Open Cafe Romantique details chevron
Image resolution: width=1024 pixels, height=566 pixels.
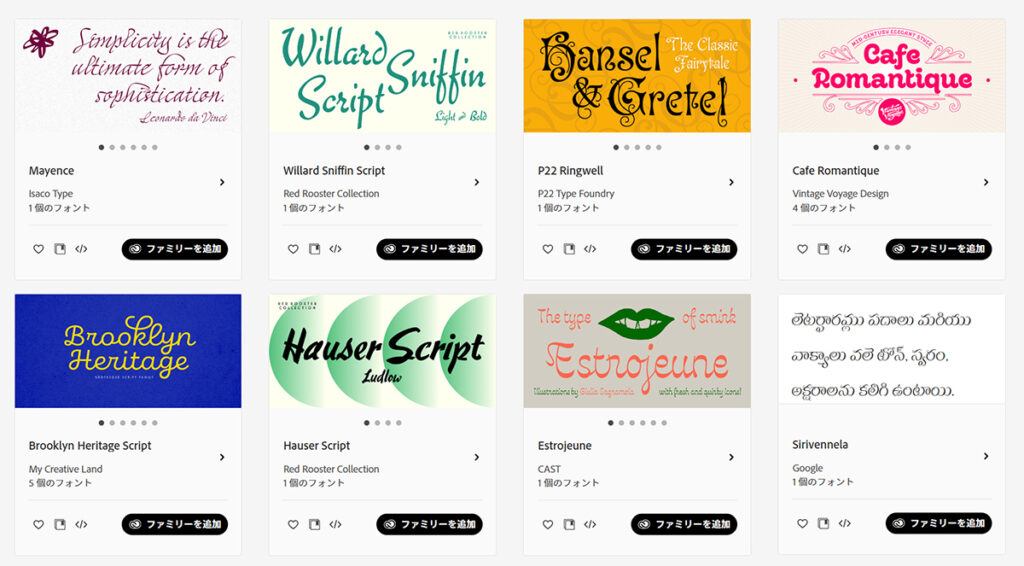point(986,182)
